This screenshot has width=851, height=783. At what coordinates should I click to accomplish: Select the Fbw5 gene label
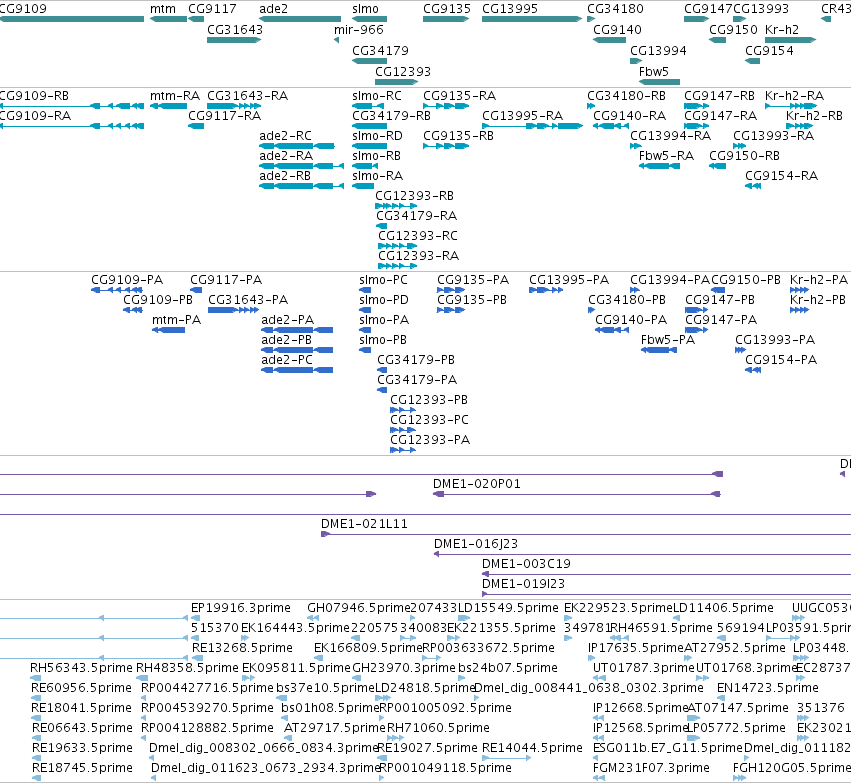tap(653, 72)
